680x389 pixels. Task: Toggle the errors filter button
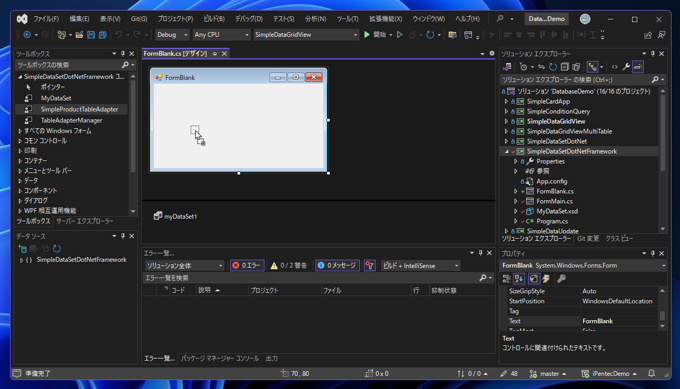(247, 265)
